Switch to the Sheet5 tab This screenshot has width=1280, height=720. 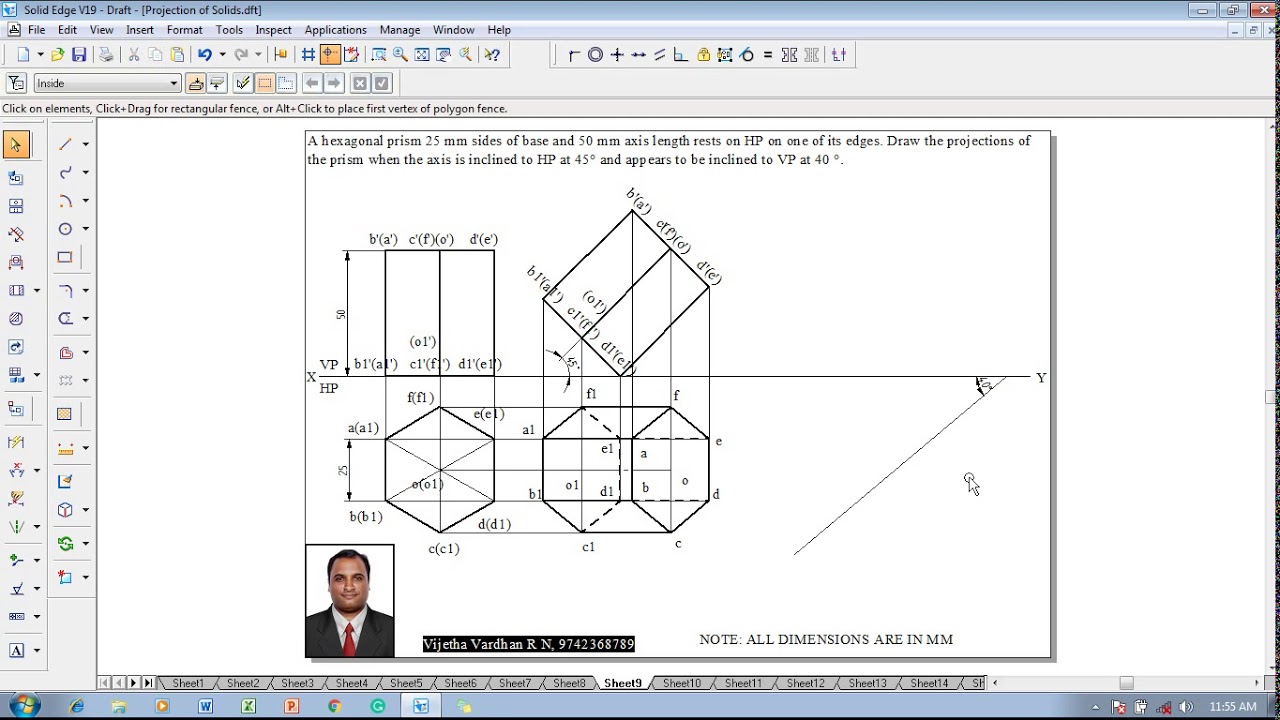pyautogui.click(x=405, y=683)
